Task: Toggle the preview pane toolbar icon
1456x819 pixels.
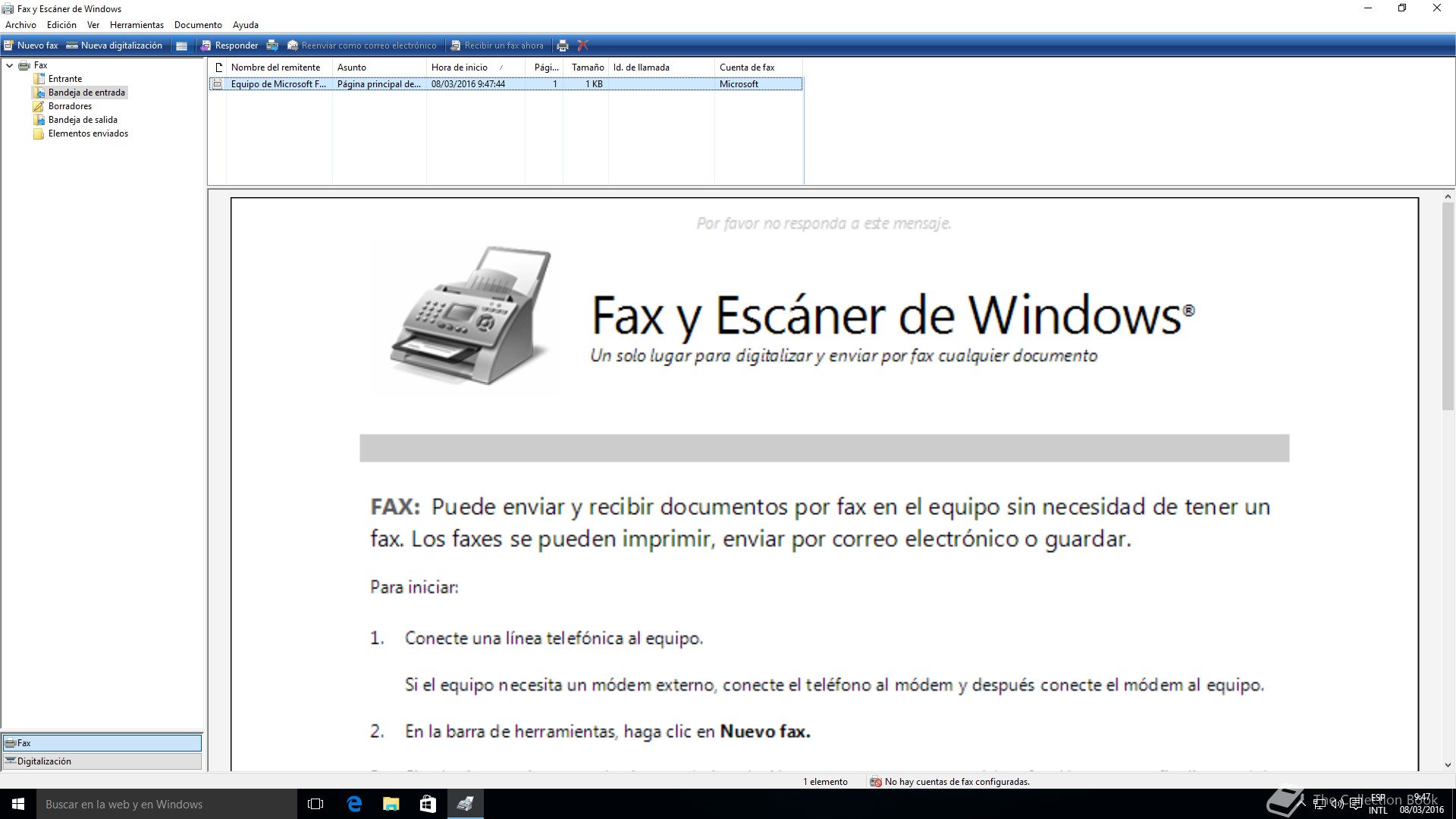Action: click(x=182, y=45)
